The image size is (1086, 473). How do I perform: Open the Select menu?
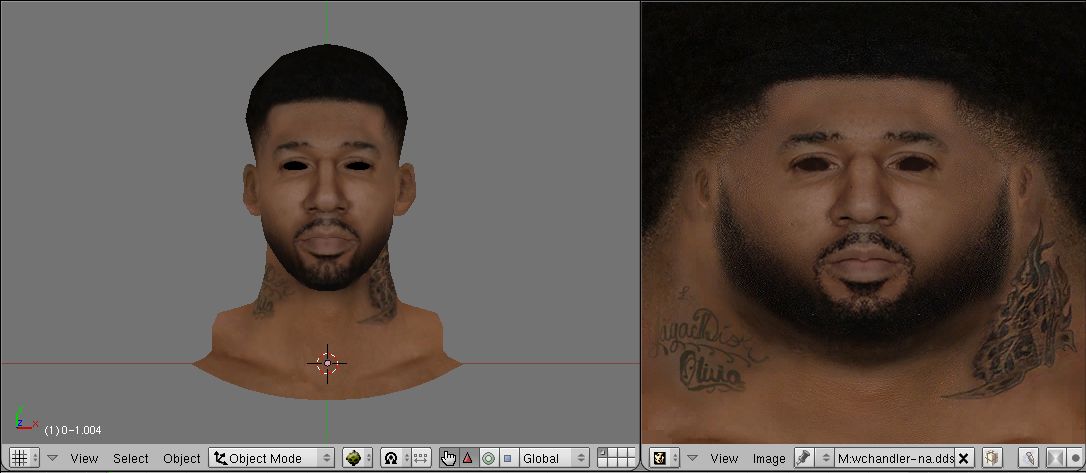point(130,458)
